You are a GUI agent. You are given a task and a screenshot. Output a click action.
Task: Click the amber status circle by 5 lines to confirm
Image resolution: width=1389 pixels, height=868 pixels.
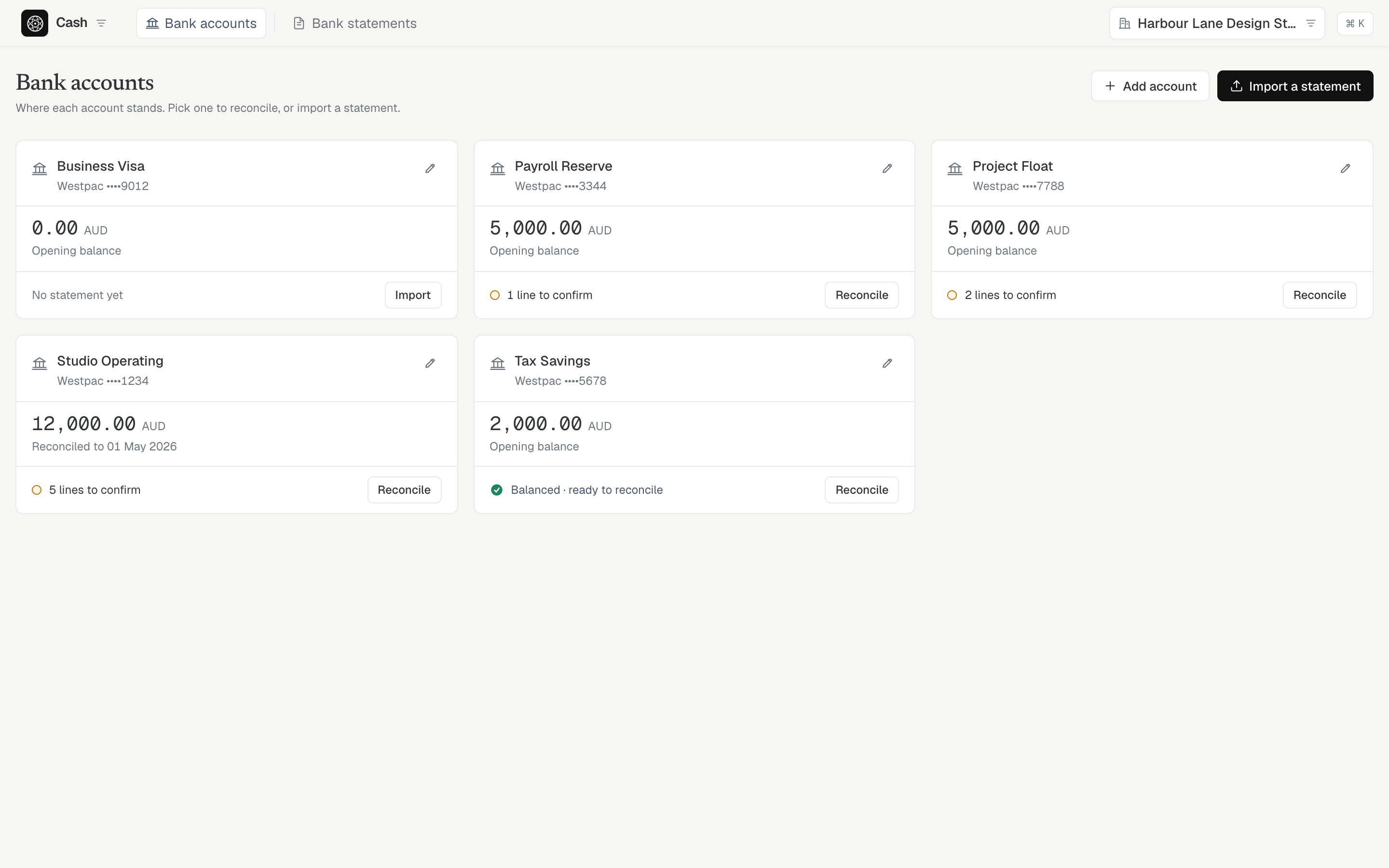click(37, 489)
